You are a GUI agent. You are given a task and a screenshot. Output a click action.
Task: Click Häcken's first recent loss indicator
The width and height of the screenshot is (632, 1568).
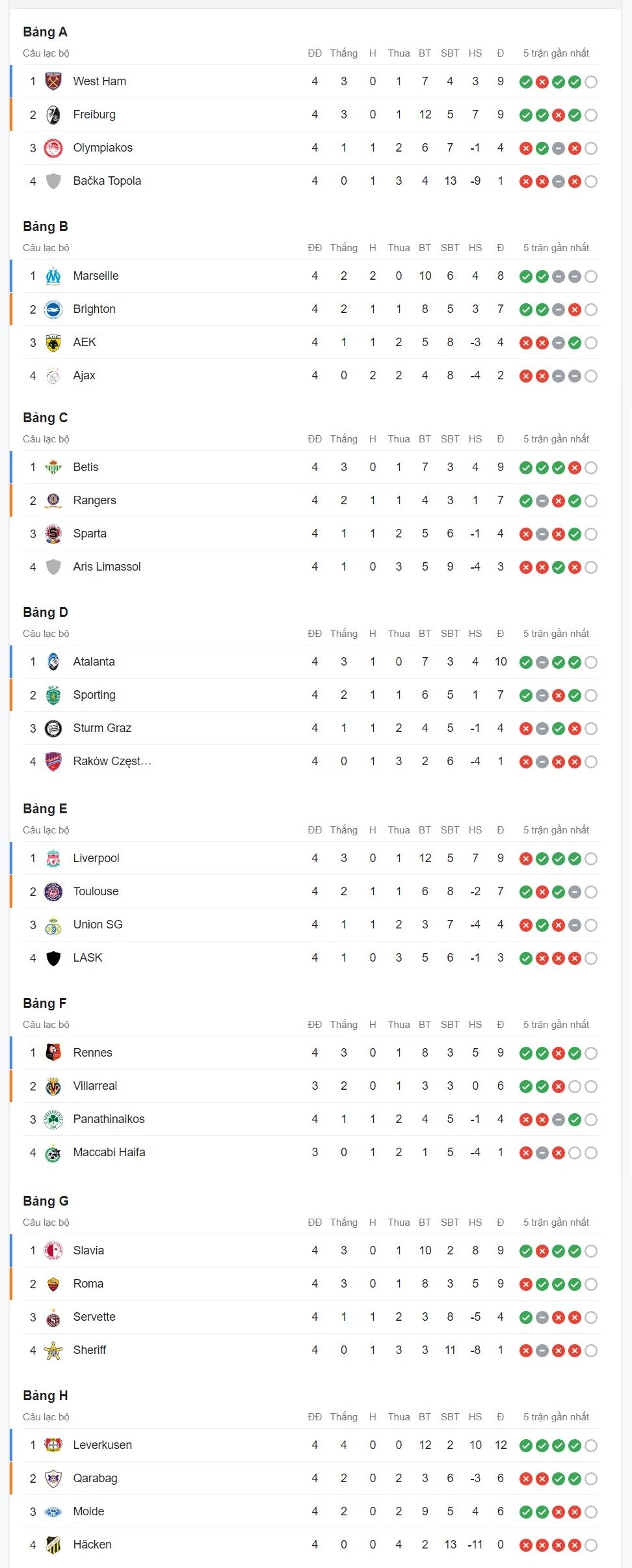526,1545
